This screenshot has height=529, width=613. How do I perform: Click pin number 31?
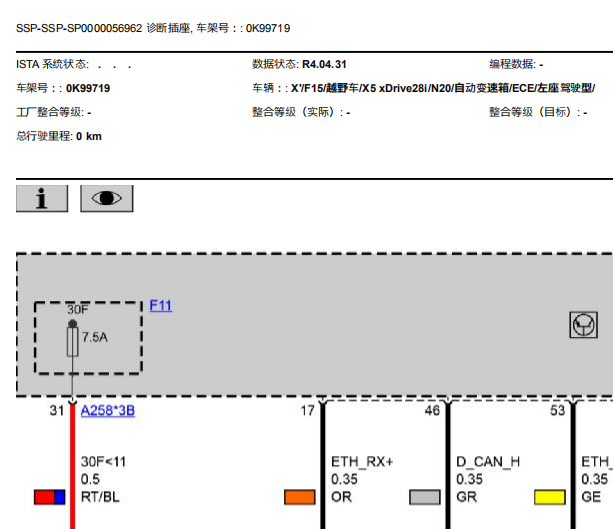pyautogui.click(x=57, y=411)
